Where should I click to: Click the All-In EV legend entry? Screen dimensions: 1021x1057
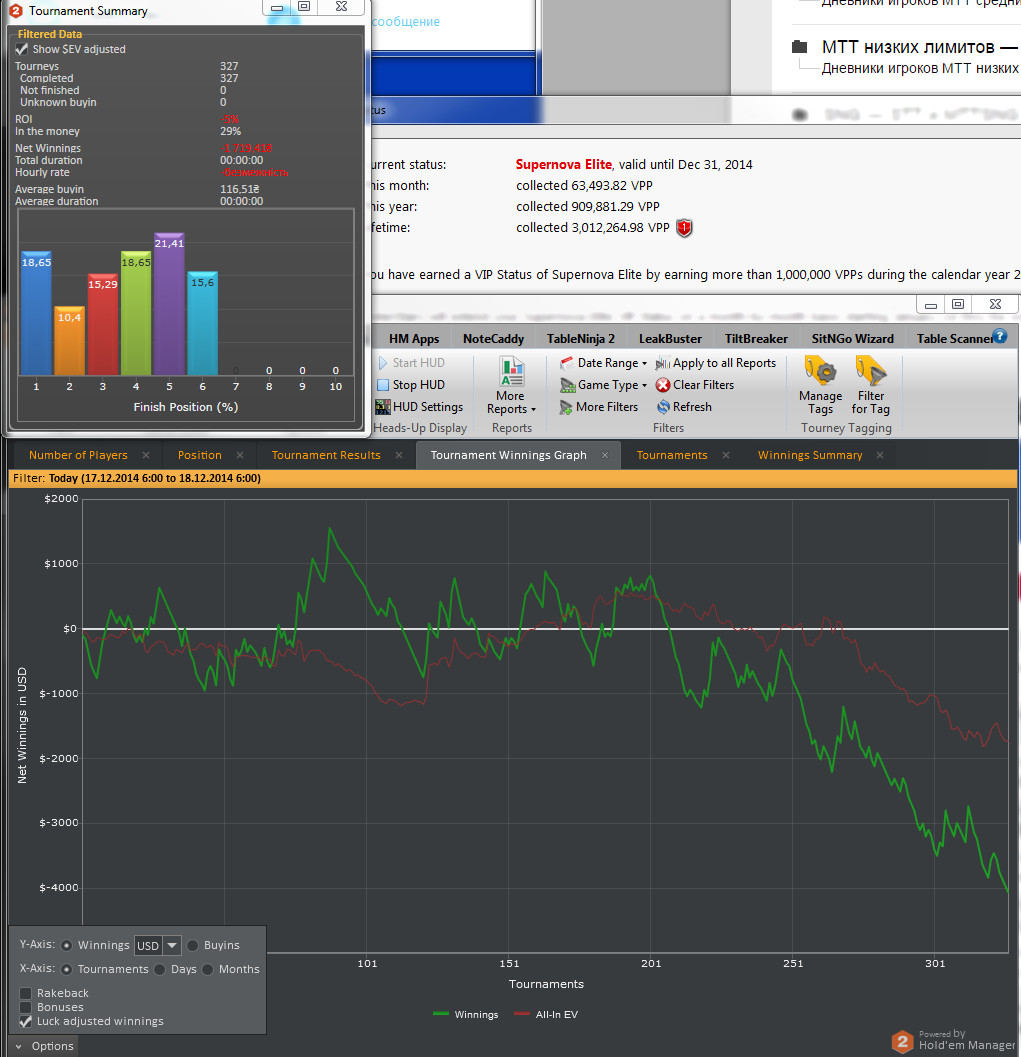pyautogui.click(x=546, y=1015)
